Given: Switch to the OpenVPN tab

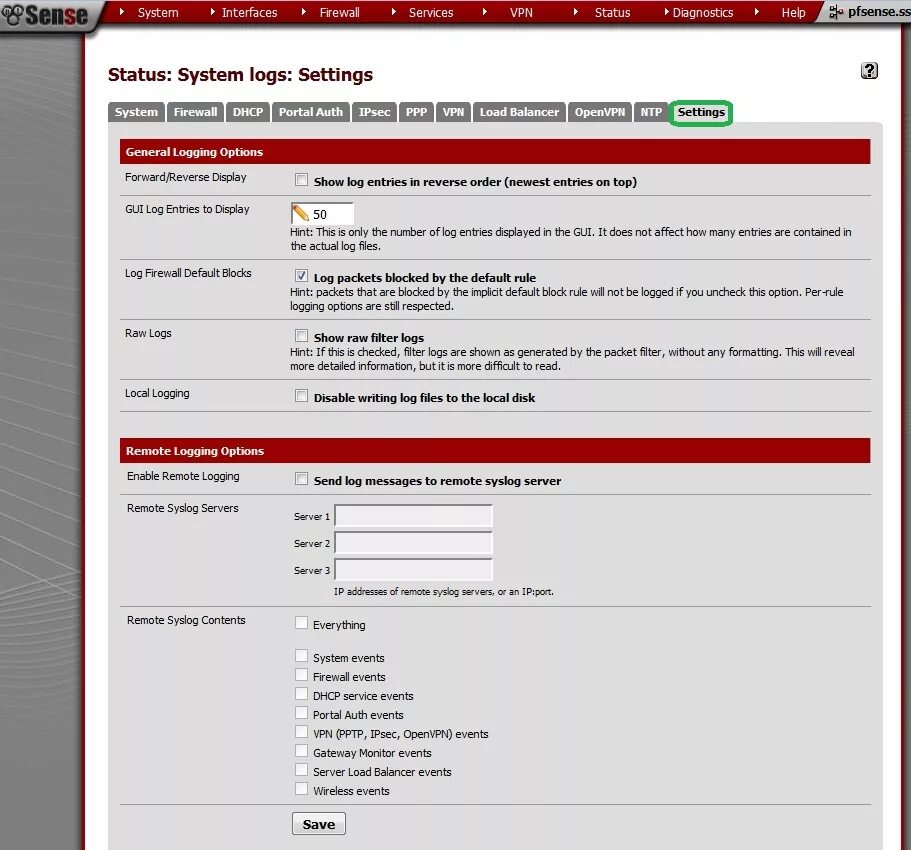Looking at the screenshot, I should (x=600, y=112).
